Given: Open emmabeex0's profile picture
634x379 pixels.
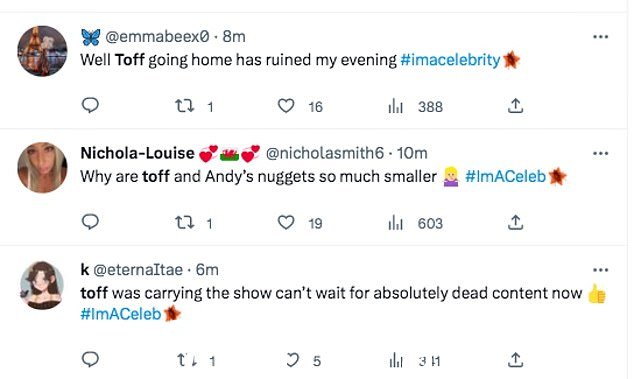Looking at the screenshot, I should [x=42, y=51].
